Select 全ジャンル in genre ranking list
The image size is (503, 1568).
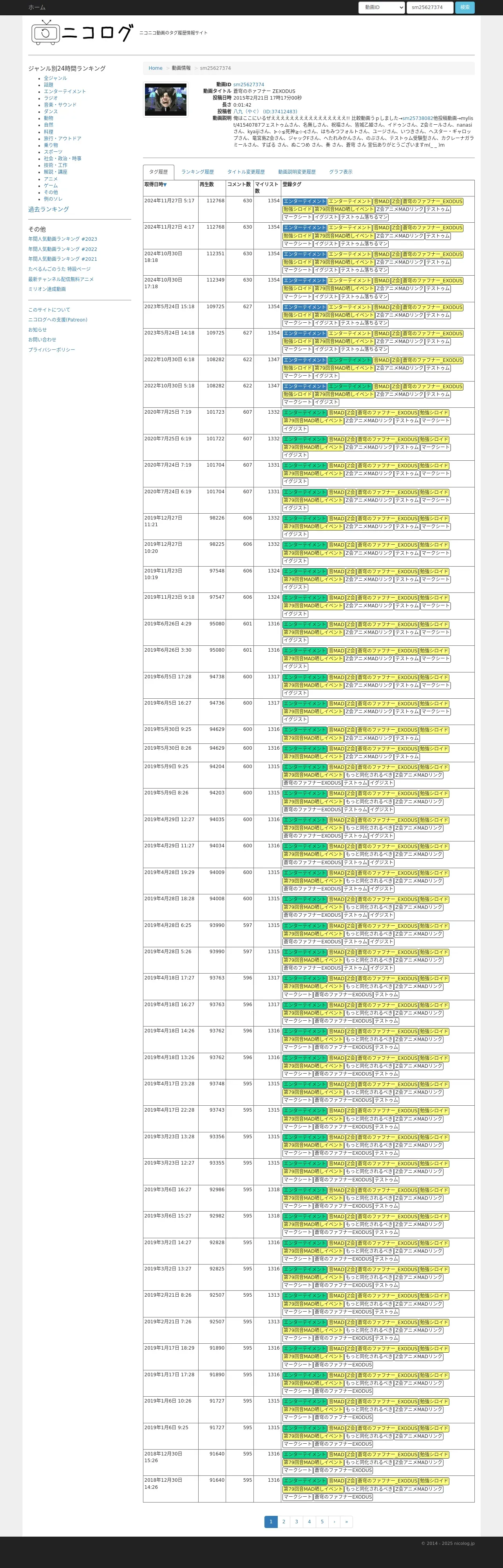(x=55, y=78)
